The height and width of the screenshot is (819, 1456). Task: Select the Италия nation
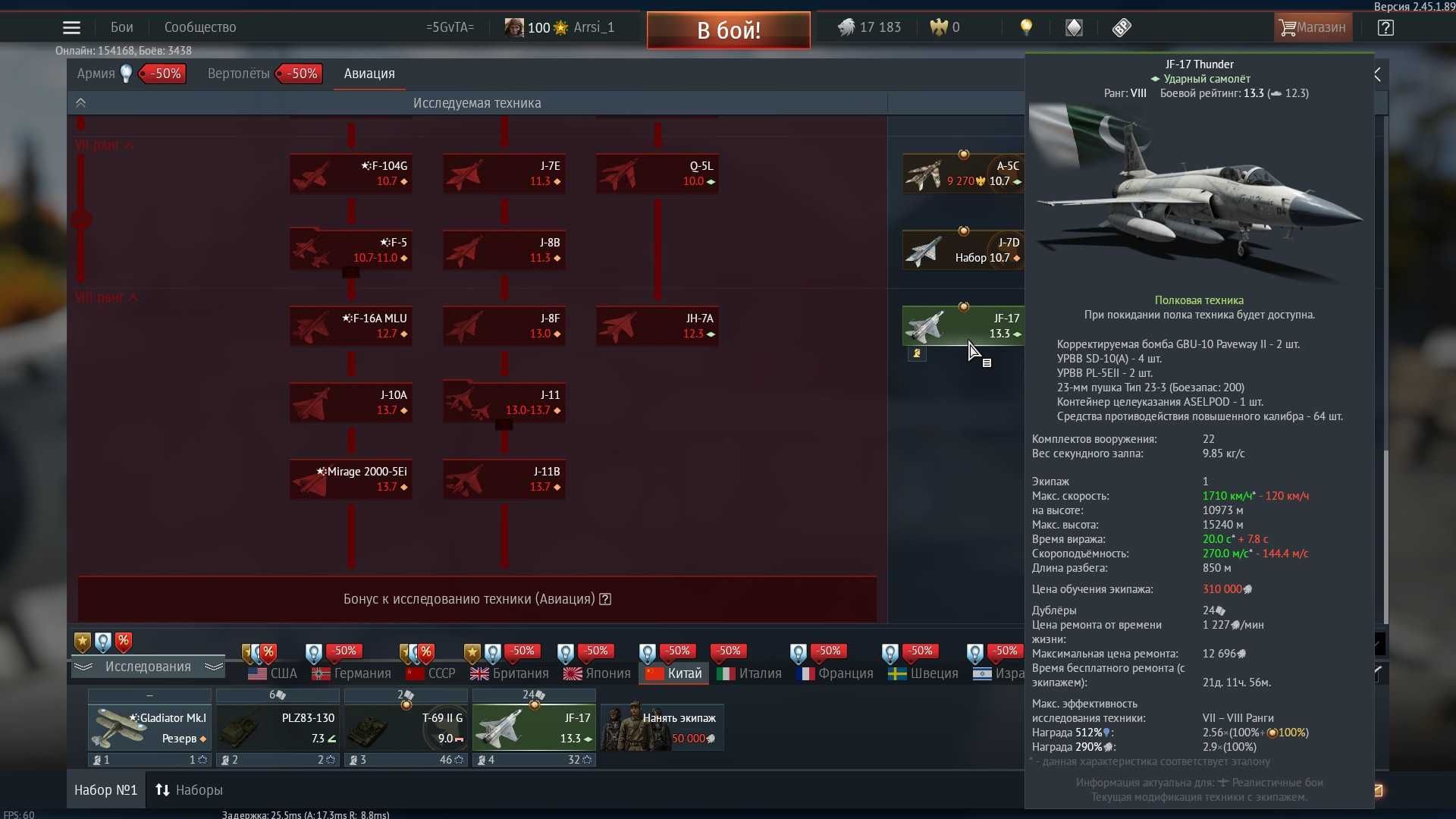(749, 673)
